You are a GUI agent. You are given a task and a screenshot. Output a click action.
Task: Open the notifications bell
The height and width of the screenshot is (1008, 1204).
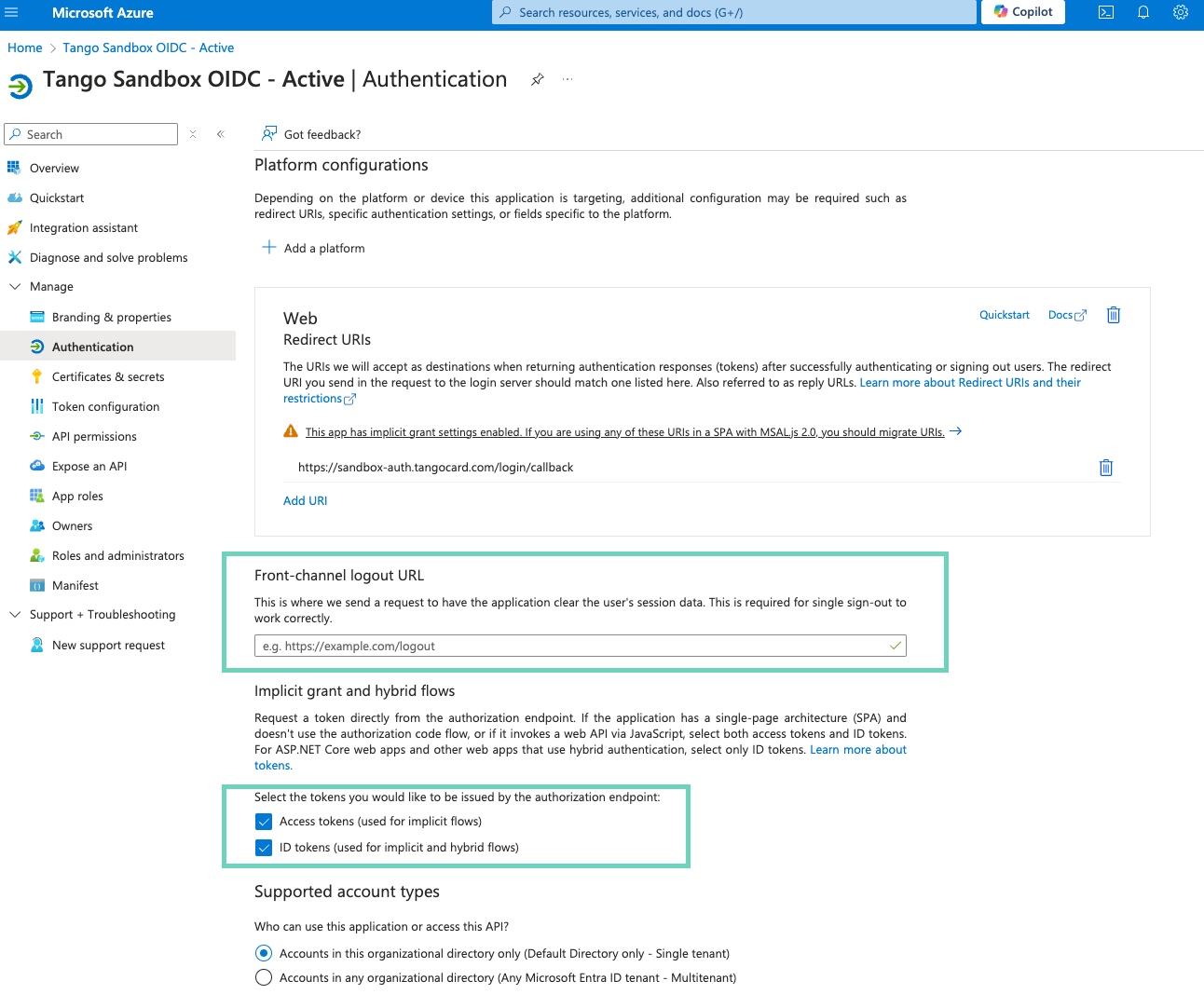pyautogui.click(x=1143, y=12)
